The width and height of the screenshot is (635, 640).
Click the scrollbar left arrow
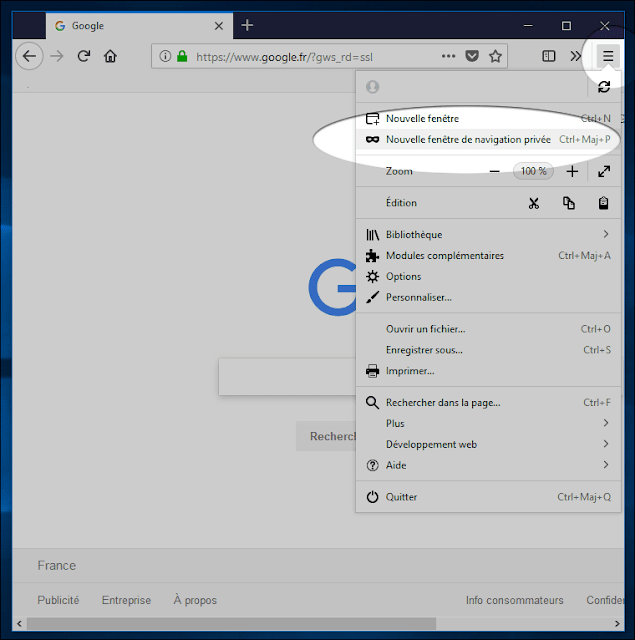(x=19, y=624)
